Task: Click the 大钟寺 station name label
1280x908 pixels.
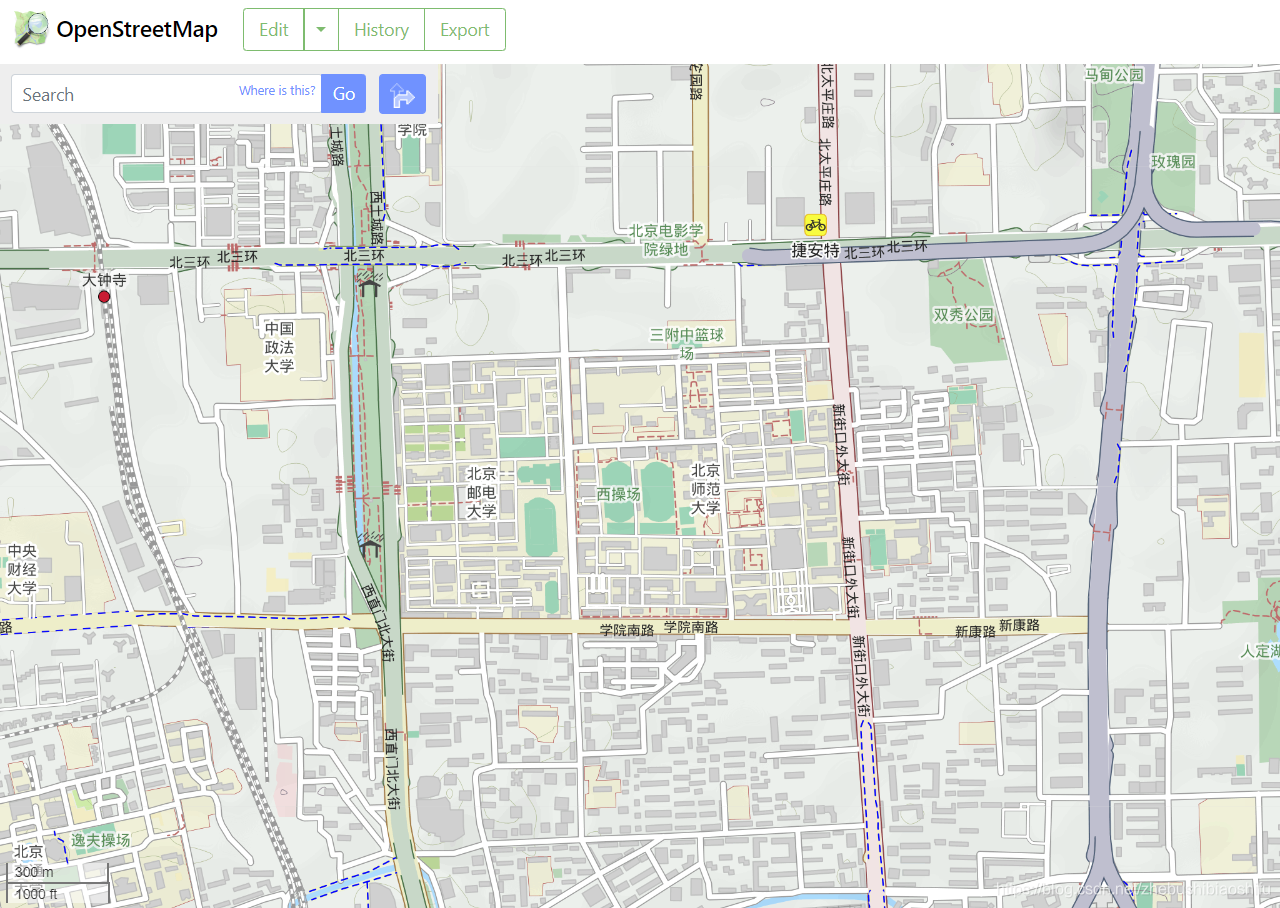Action: [x=104, y=281]
